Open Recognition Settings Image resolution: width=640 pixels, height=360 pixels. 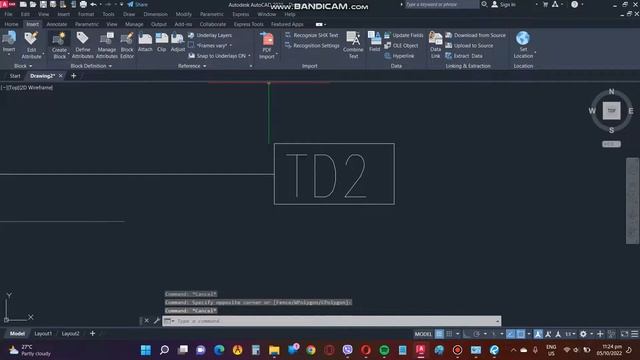tap(312, 46)
